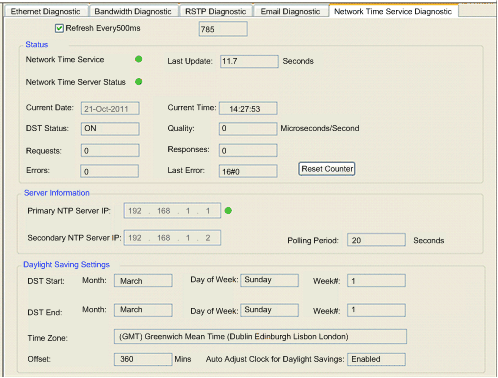The width and height of the screenshot is (498, 378).
Task: Click the Auto Adjust Clock Enabled field
Action: pos(376,359)
